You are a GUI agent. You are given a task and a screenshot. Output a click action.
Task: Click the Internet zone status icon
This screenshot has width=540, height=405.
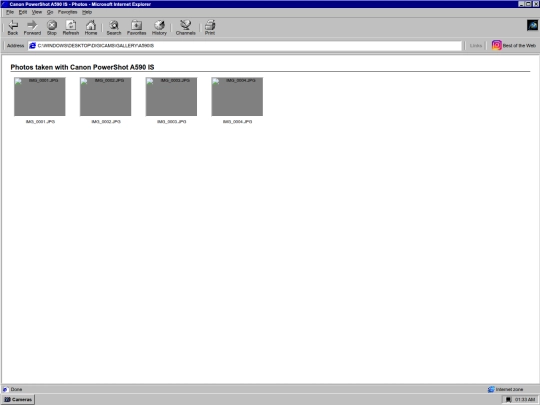click(491, 390)
